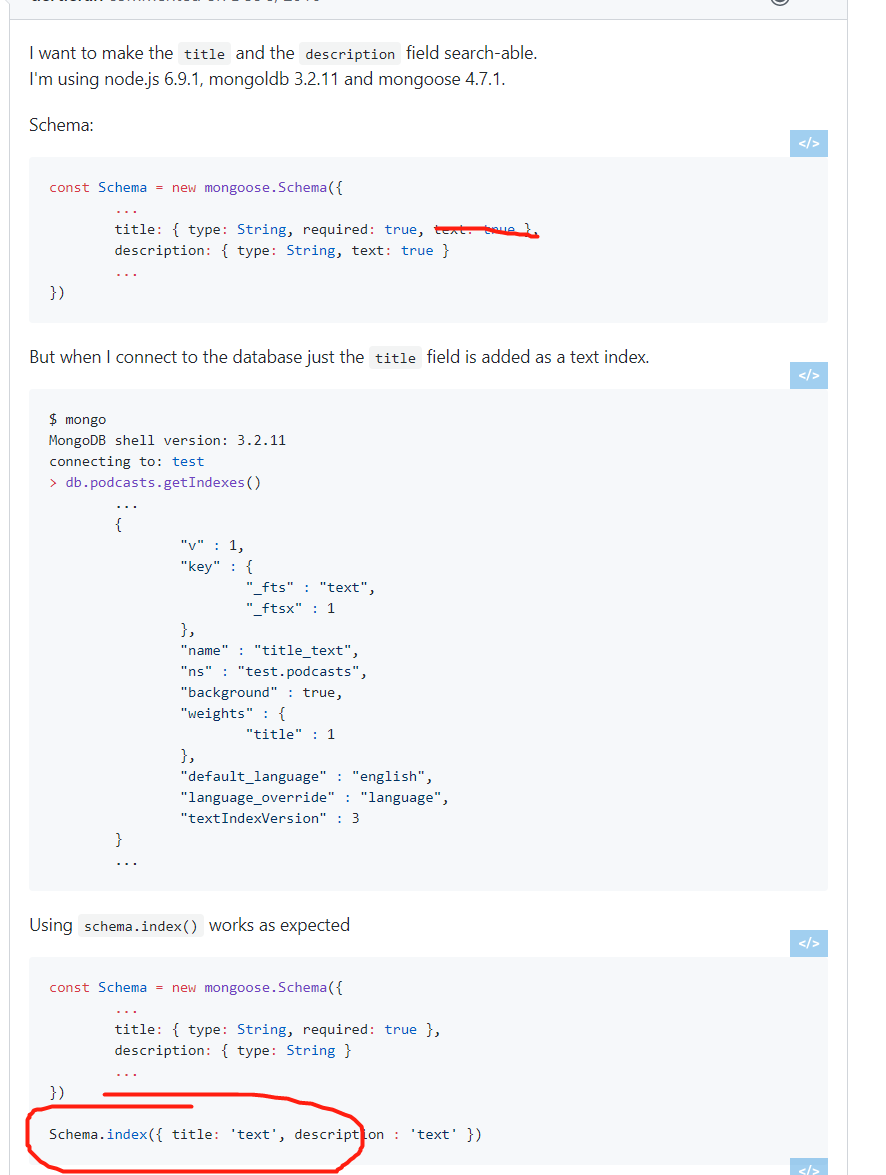Click the '"textIndexVersion" : 3' line
Screen dimensions: 886x1175
pyautogui.click(x=270, y=818)
